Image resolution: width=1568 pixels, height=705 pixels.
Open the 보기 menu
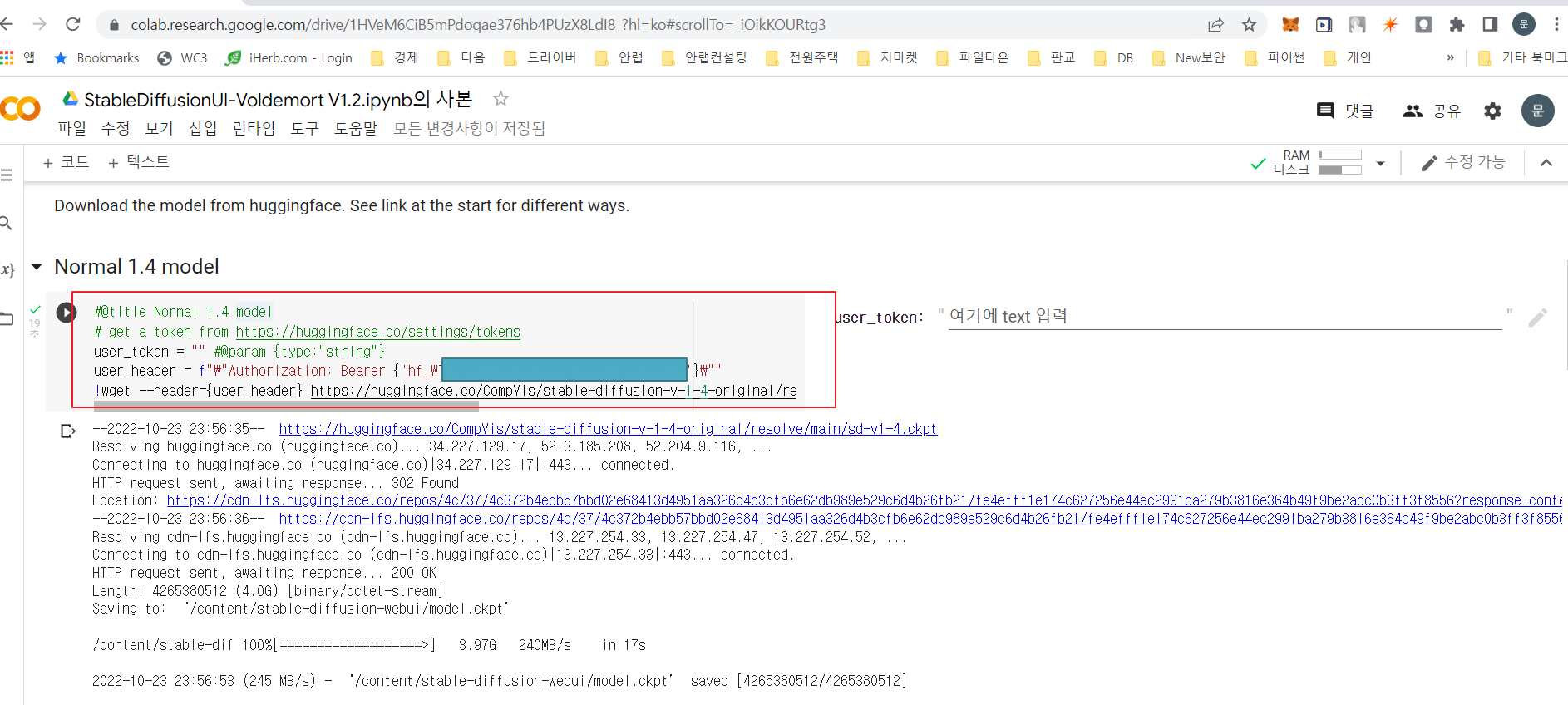tap(159, 128)
